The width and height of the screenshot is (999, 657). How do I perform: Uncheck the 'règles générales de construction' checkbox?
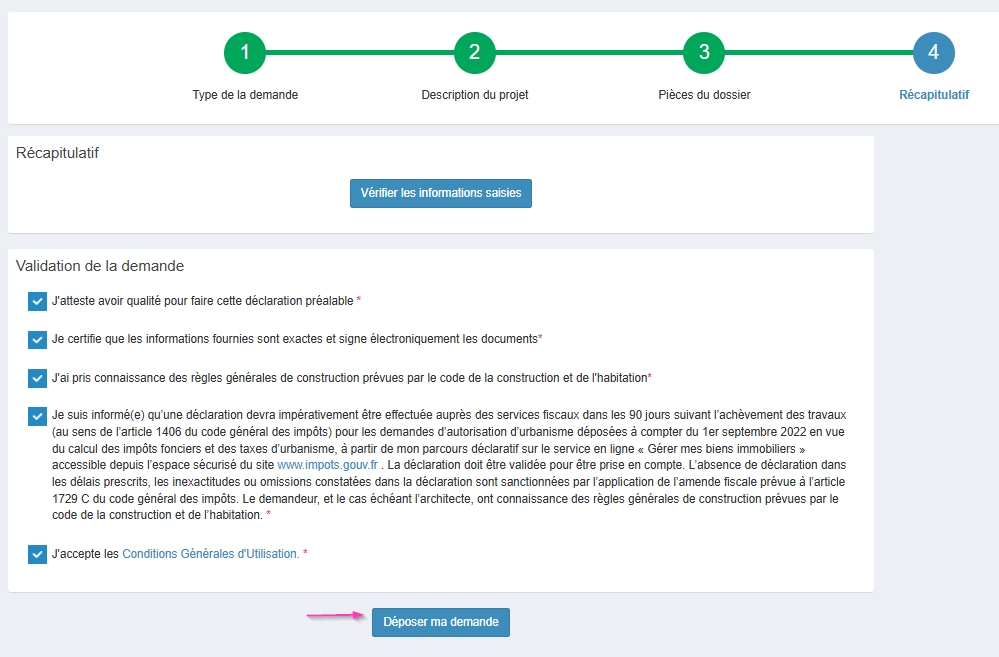click(x=38, y=378)
